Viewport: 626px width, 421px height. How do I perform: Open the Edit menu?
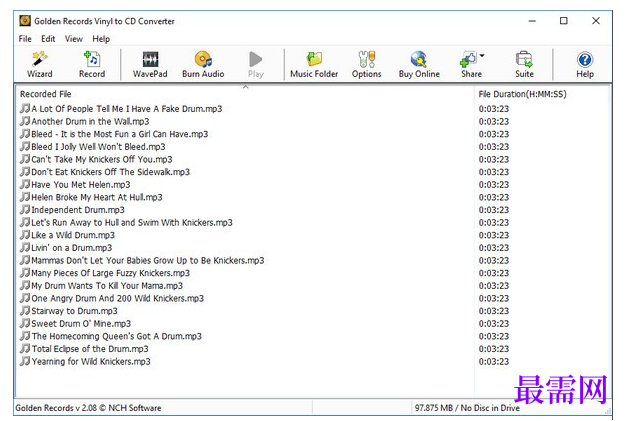(48, 39)
